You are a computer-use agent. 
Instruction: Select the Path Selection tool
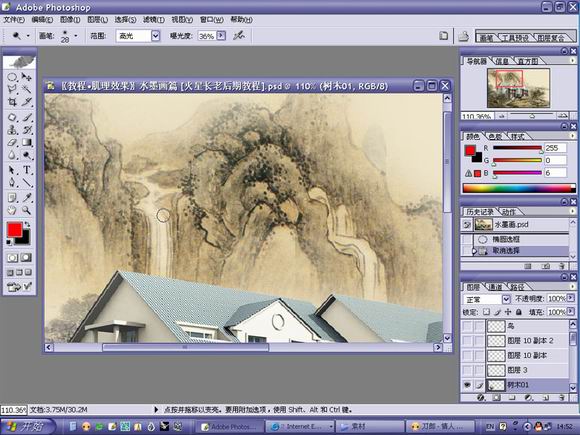[12, 170]
